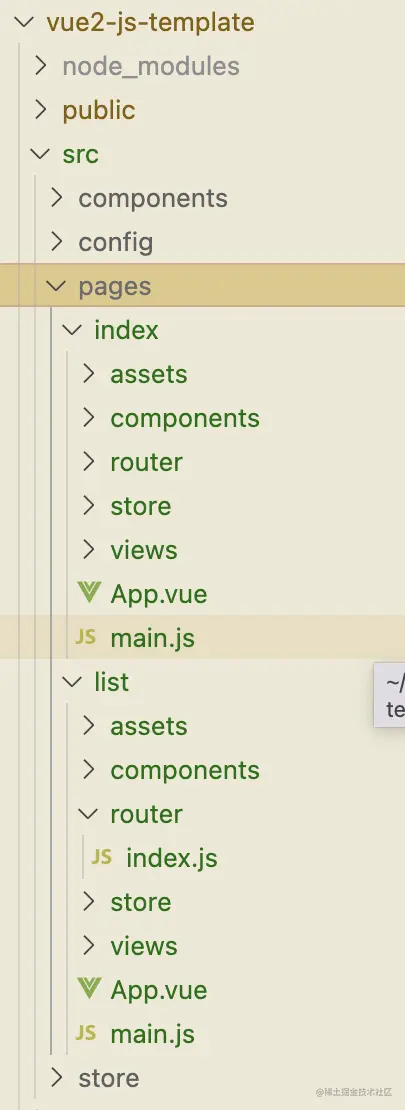
Task: Expand the assets folder under index
Action: tap(89, 374)
